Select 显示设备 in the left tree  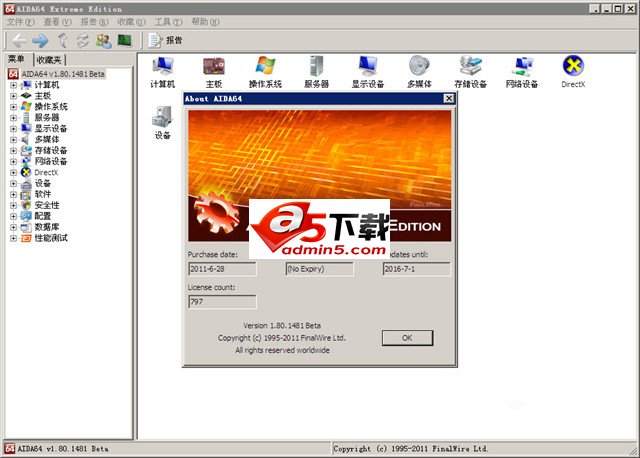point(51,129)
